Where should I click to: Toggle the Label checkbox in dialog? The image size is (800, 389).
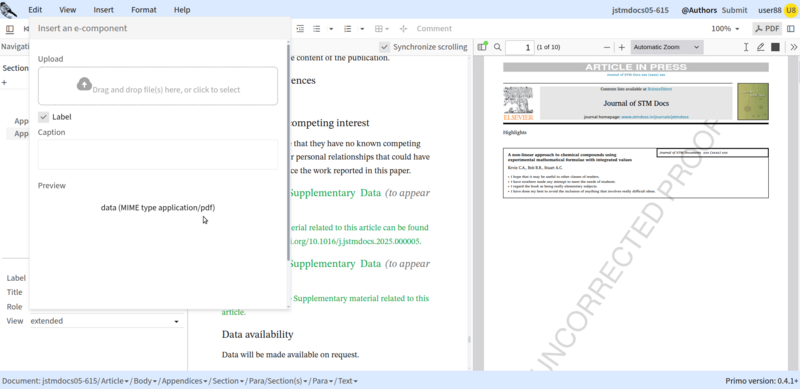[43, 117]
